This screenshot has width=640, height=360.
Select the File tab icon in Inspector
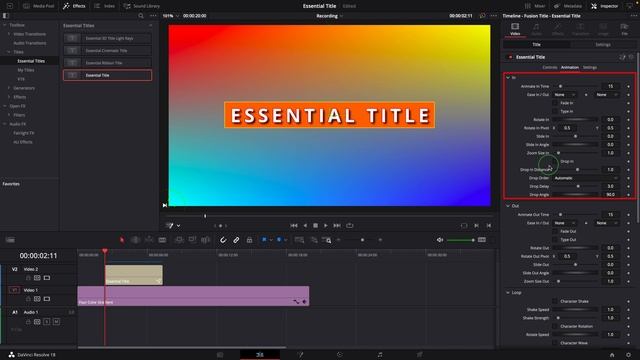tap(624, 29)
